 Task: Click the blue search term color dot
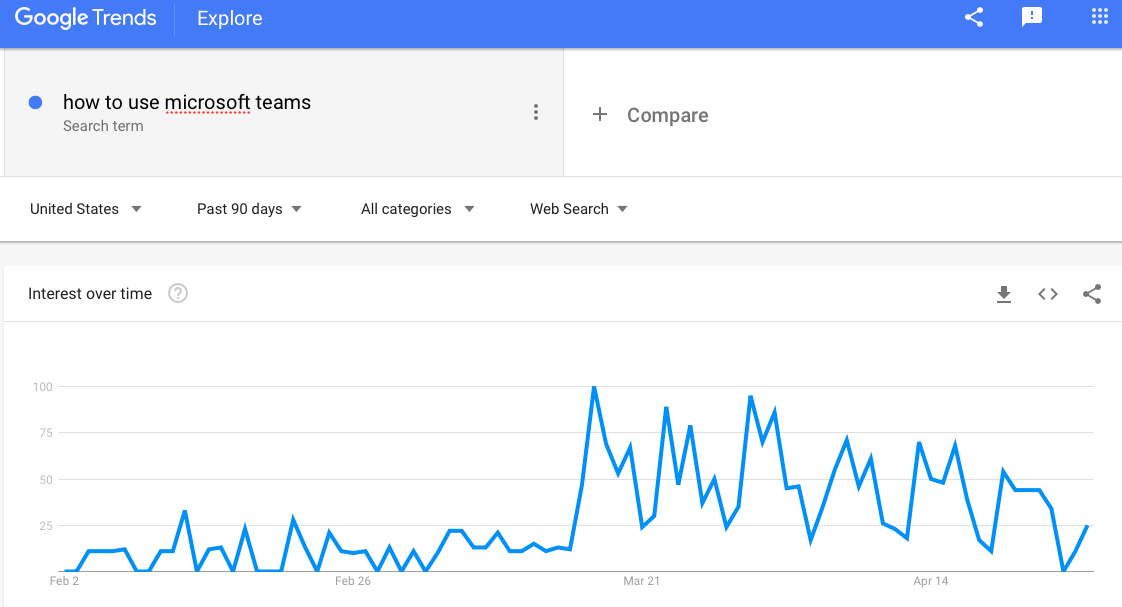35,102
